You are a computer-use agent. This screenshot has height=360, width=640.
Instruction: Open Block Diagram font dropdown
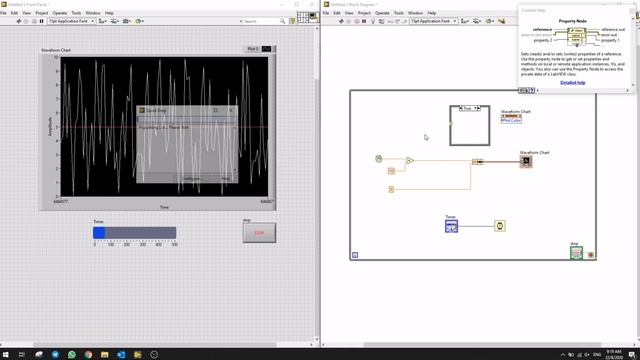[434, 21]
